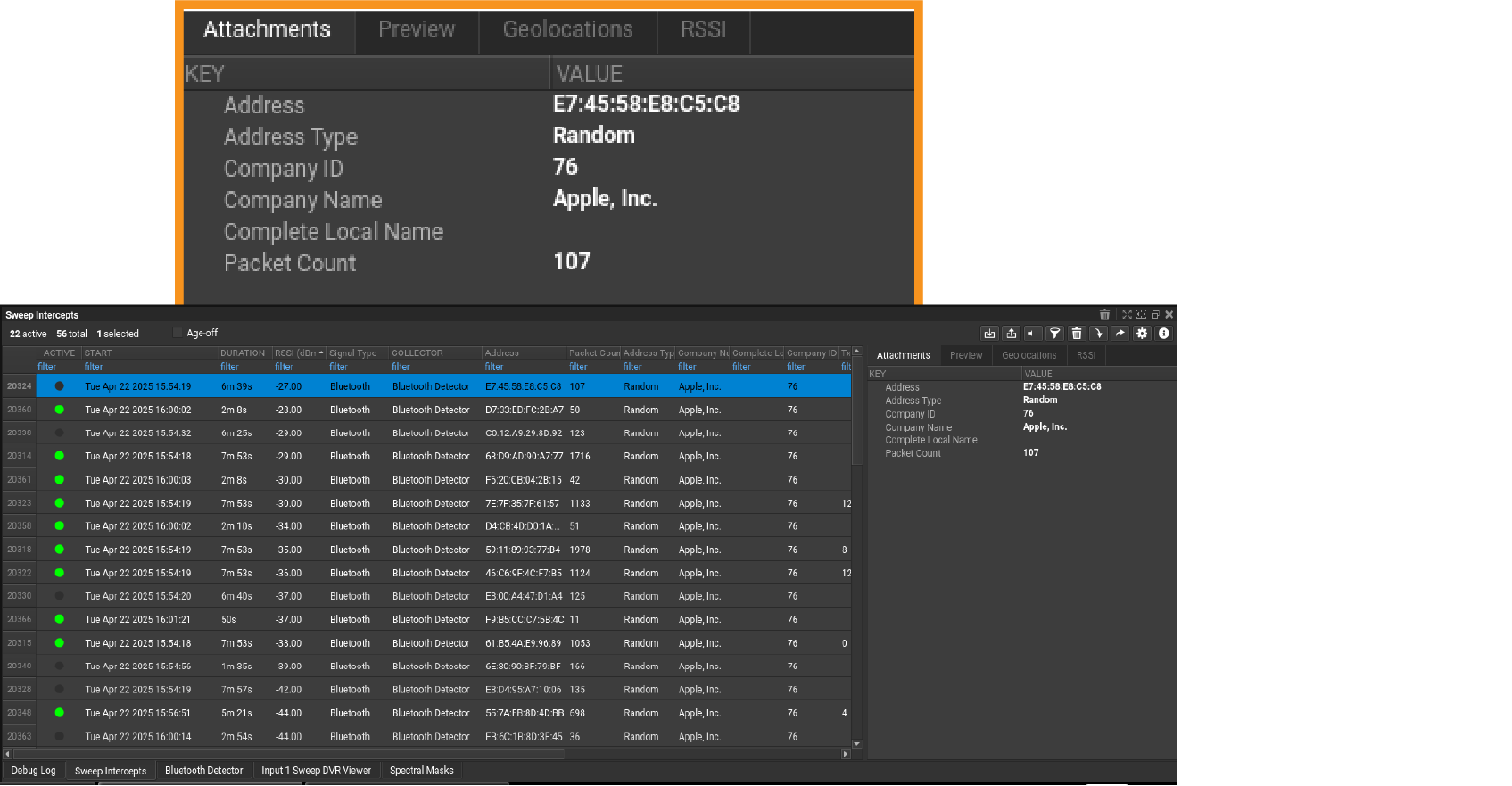Open the Bluetooth Detector bottom tab
Screen dimensions: 1512x786
[x=203, y=771]
